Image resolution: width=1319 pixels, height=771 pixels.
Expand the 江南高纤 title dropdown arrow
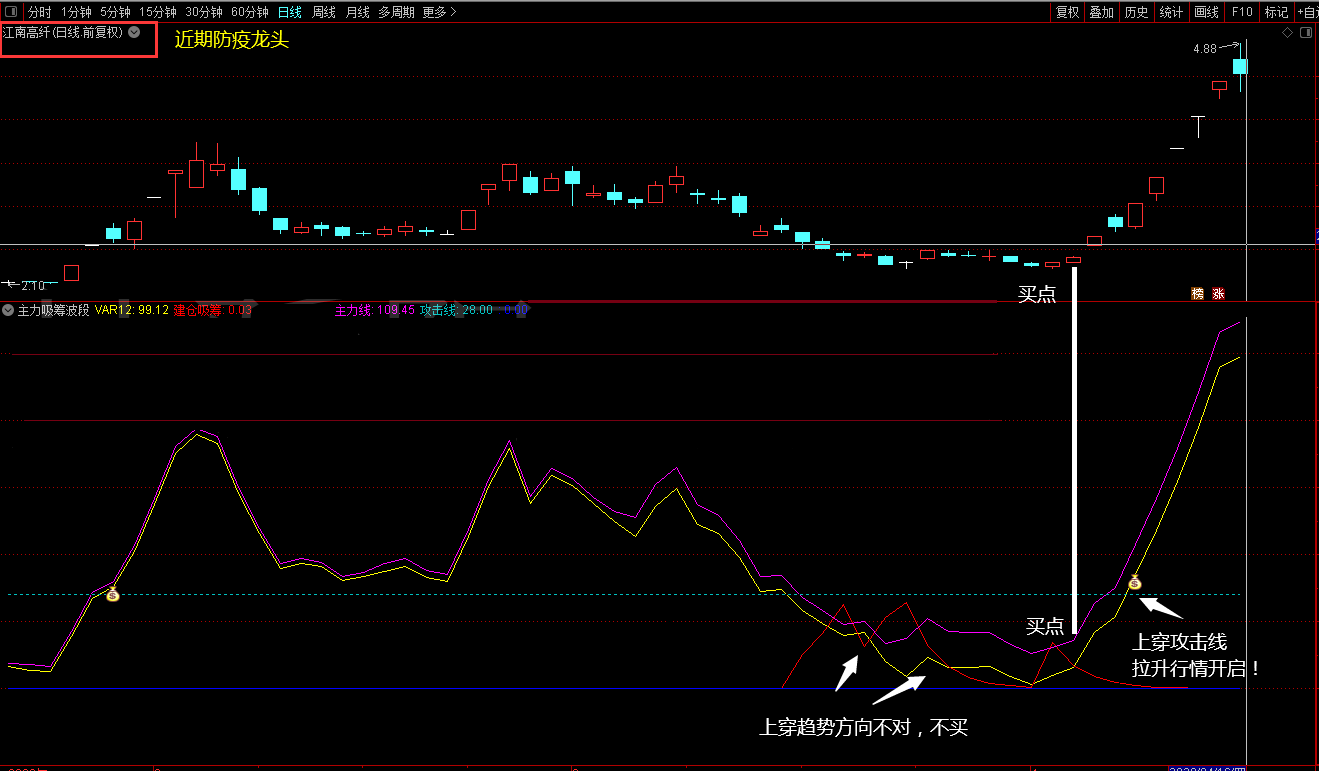(x=134, y=32)
